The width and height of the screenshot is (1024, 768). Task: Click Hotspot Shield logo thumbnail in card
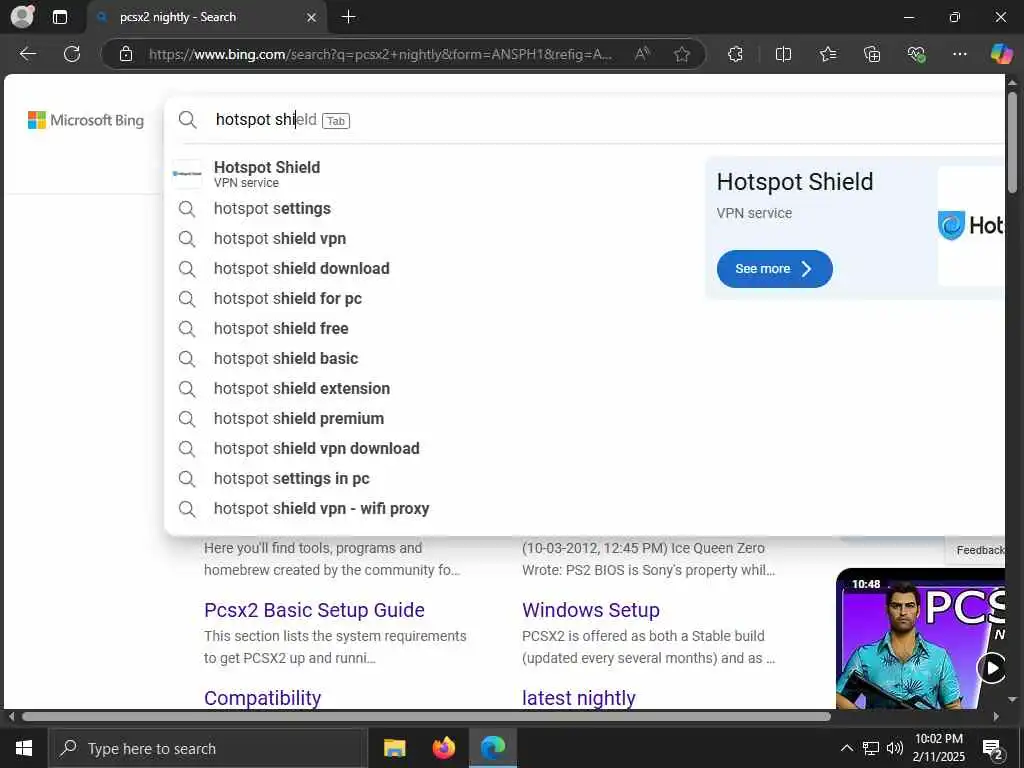click(x=971, y=225)
